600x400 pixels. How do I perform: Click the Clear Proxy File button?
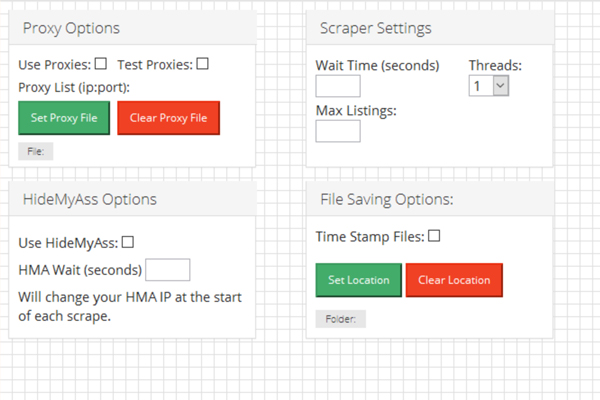[168, 118]
